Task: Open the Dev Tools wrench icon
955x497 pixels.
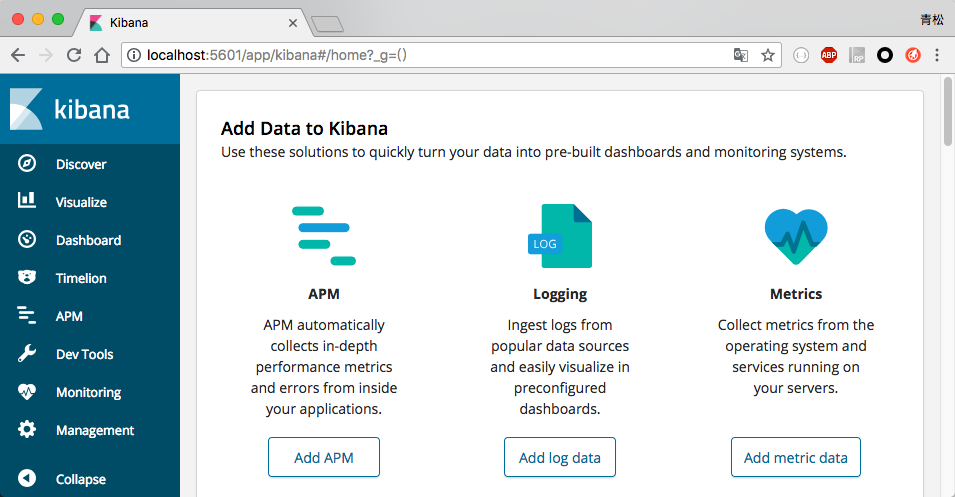Action: (27, 353)
